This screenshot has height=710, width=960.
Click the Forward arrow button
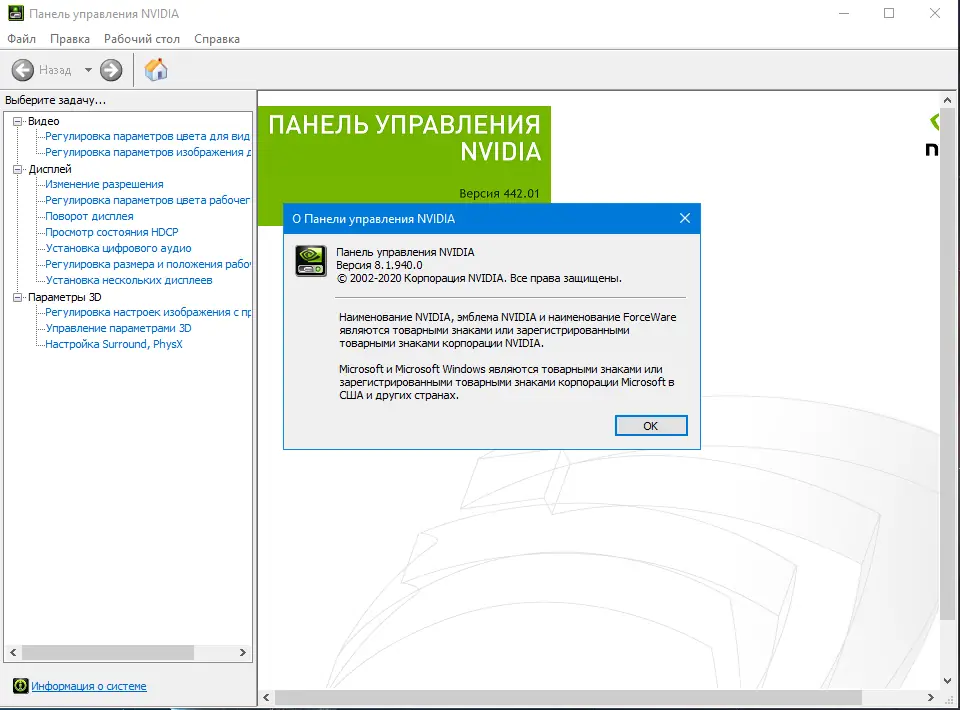pos(111,70)
